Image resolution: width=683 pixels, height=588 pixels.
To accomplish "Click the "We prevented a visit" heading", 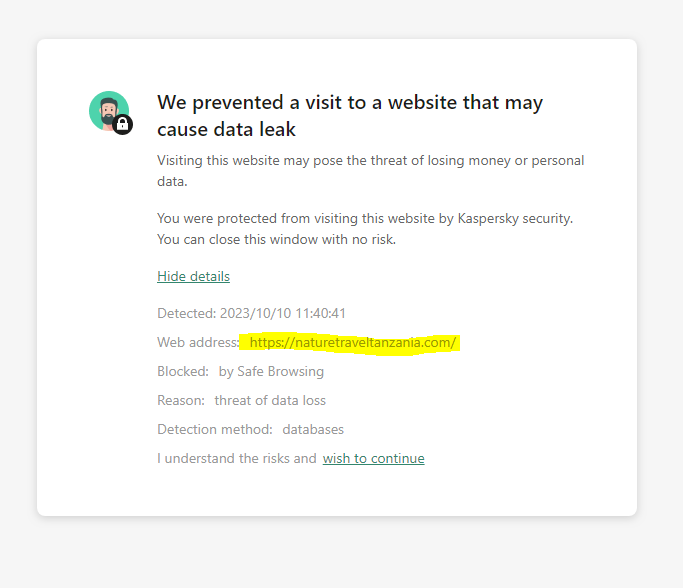I will tap(350, 102).
